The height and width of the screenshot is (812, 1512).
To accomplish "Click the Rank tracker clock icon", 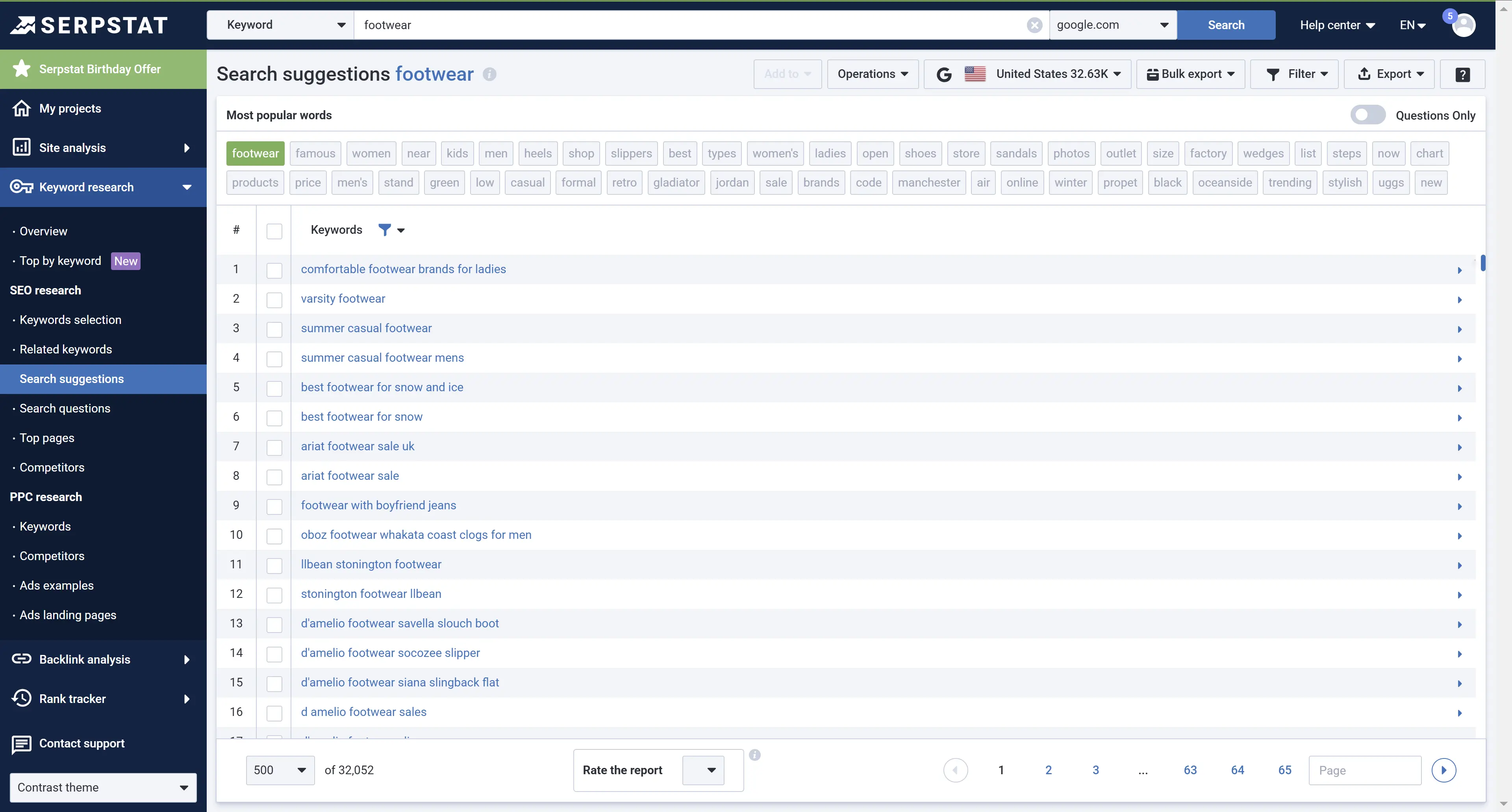I will click(x=22, y=698).
